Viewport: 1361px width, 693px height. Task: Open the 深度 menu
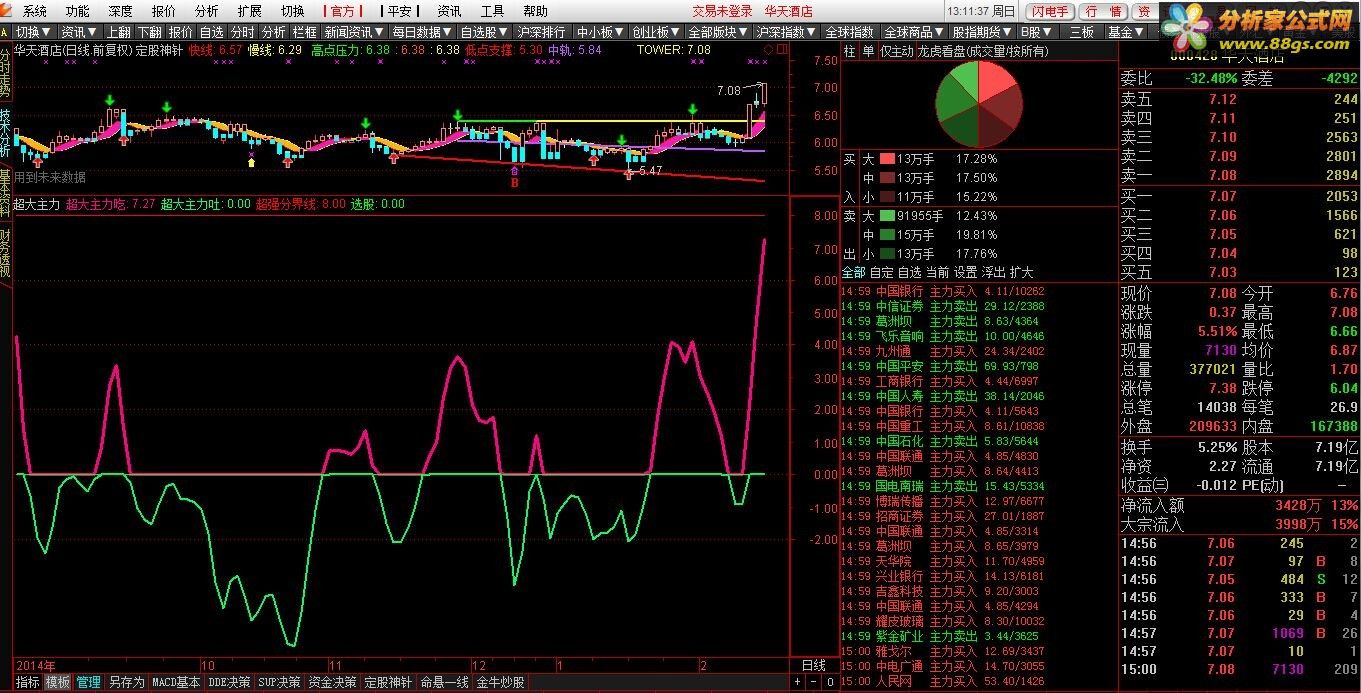tap(120, 11)
